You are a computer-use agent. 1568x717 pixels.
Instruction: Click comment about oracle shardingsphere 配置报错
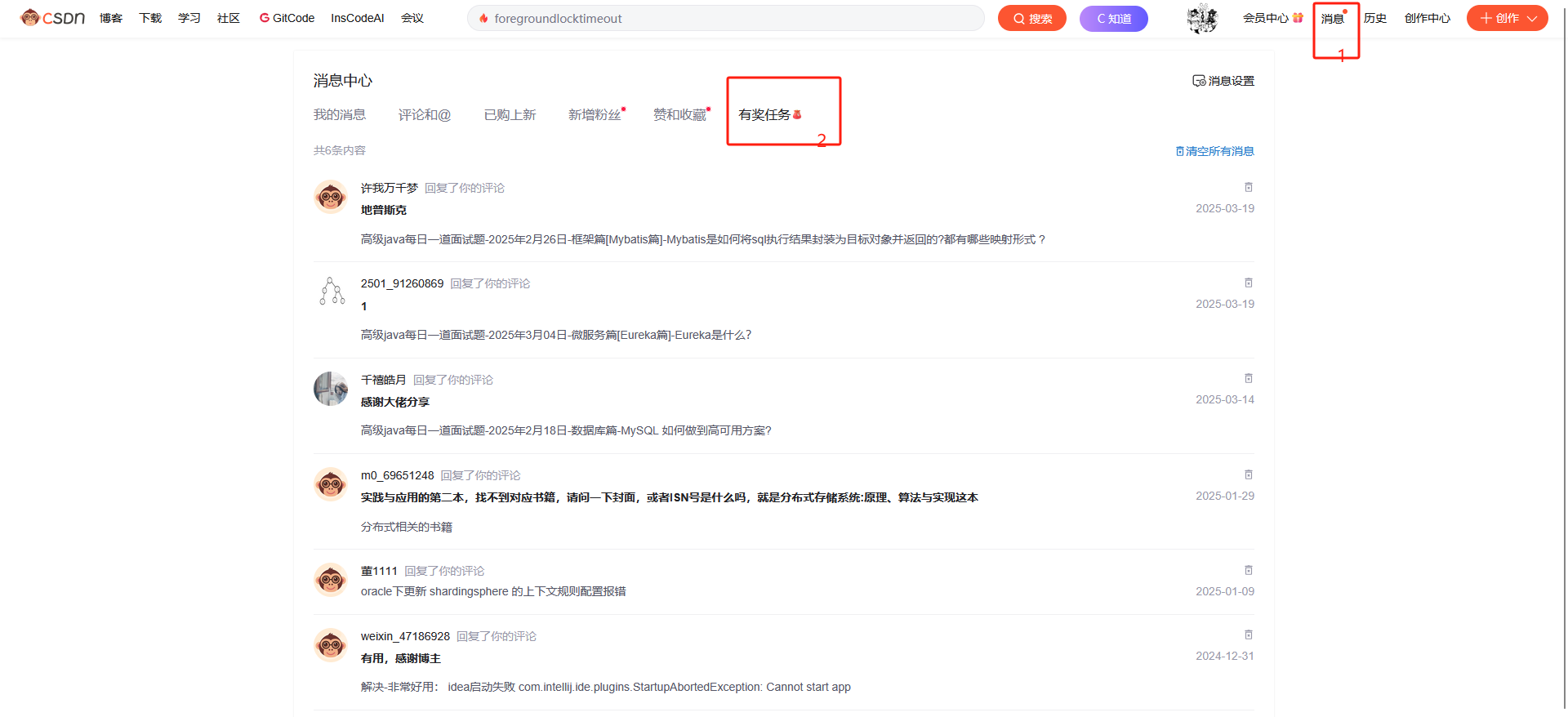[493, 591]
